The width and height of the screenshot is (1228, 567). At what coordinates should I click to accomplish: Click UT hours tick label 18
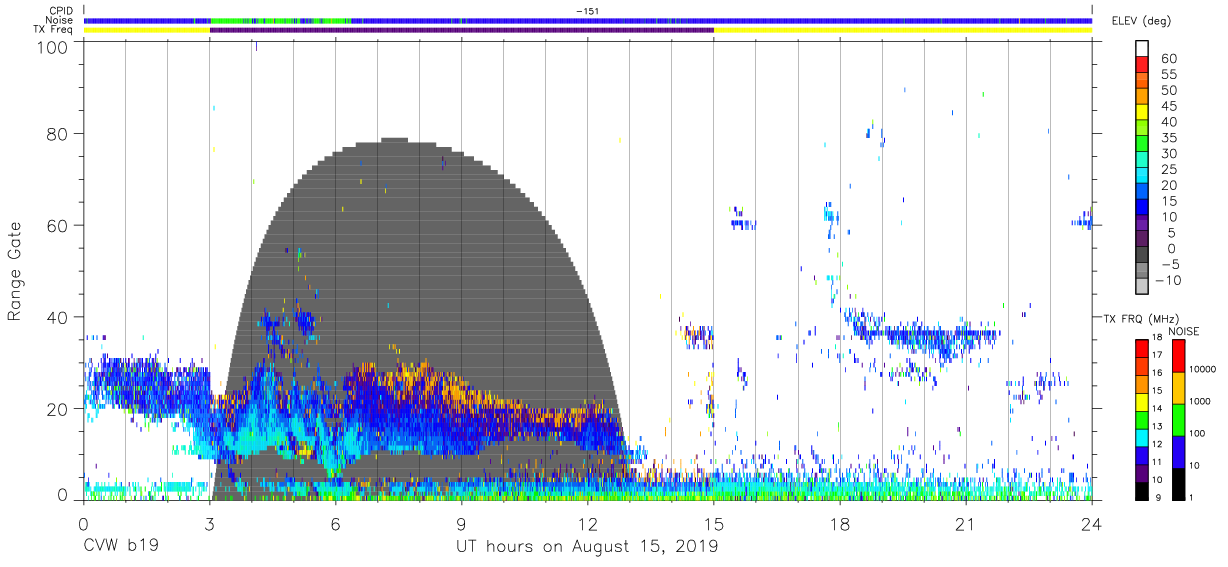[839, 524]
